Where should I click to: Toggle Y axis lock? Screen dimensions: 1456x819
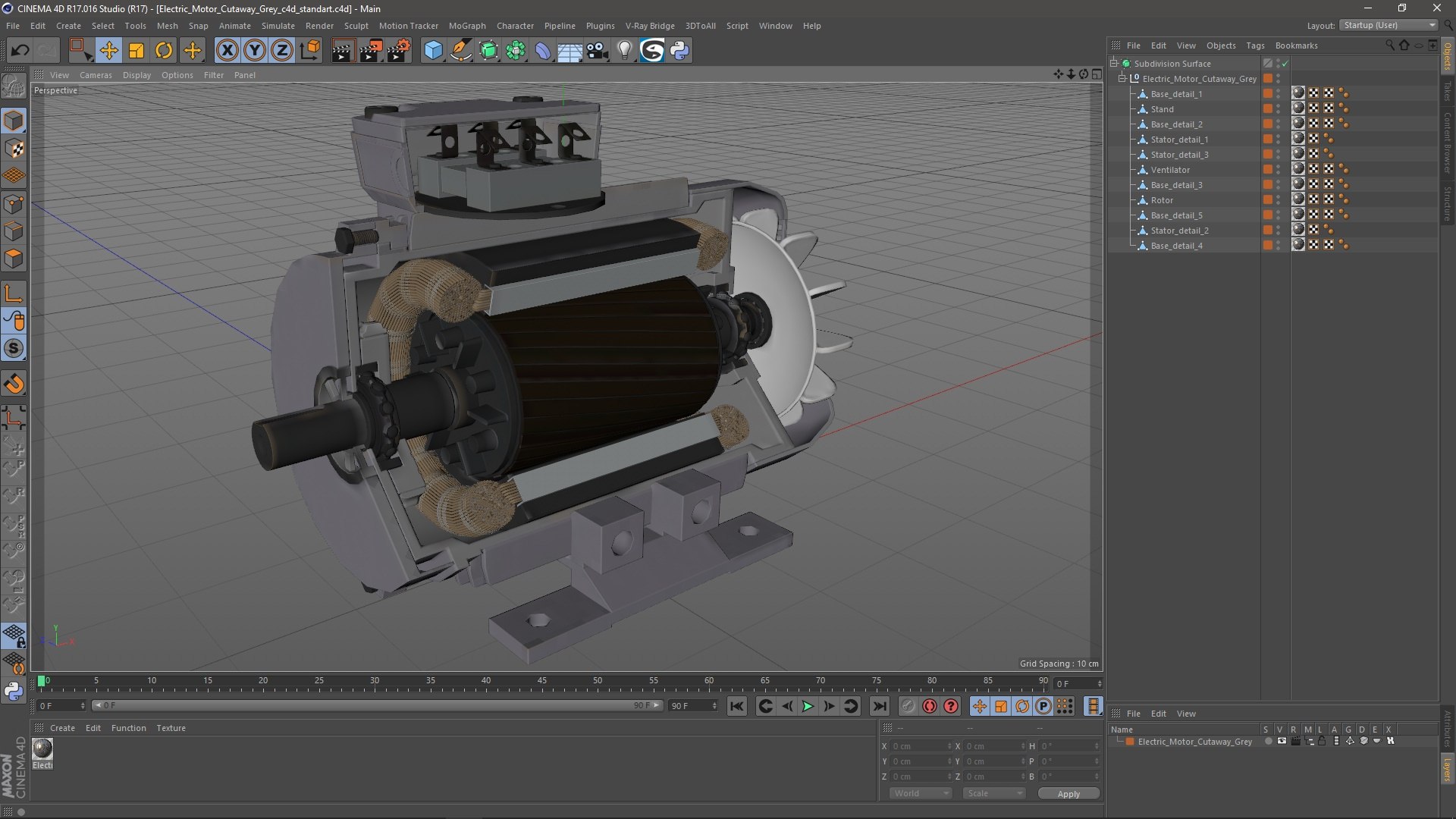[x=255, y=51]
